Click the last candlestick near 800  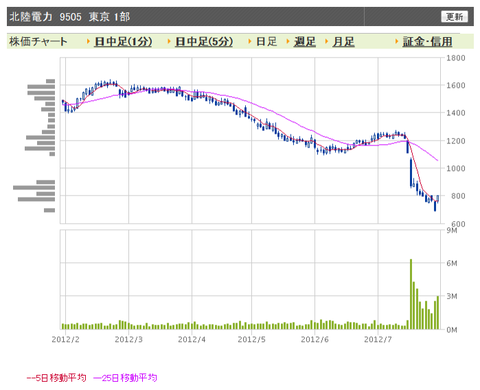438,199
